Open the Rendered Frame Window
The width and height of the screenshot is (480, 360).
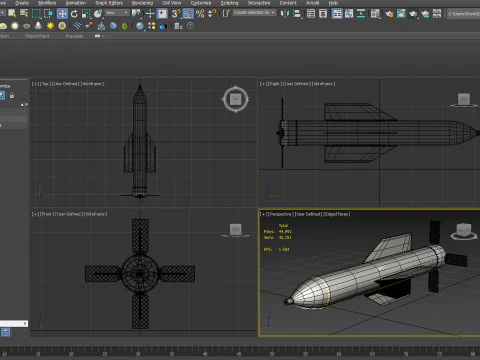tap(401, 14)
